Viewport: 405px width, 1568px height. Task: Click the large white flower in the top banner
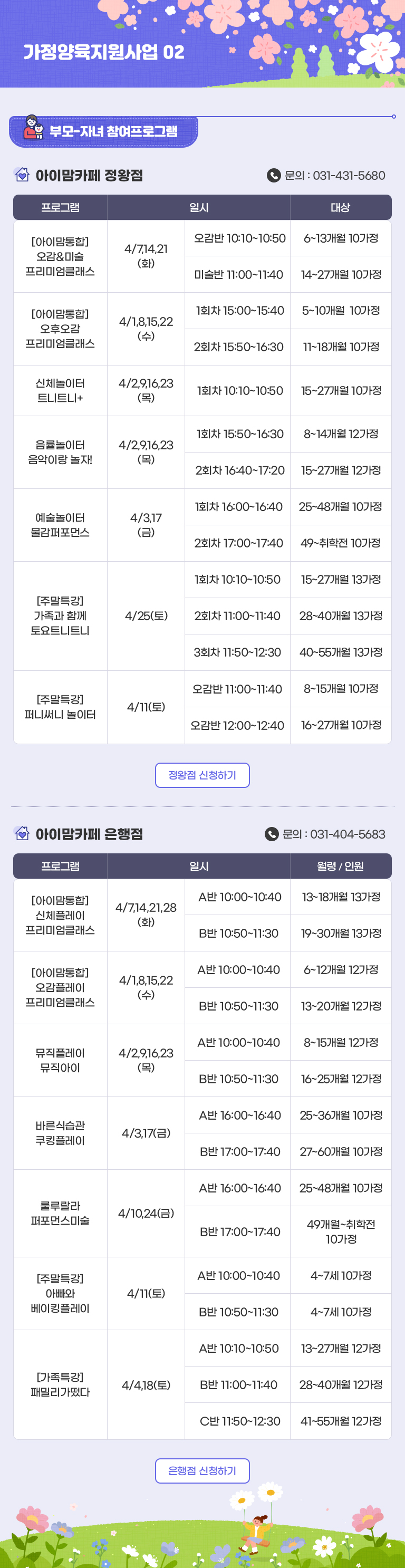point(380,49)
